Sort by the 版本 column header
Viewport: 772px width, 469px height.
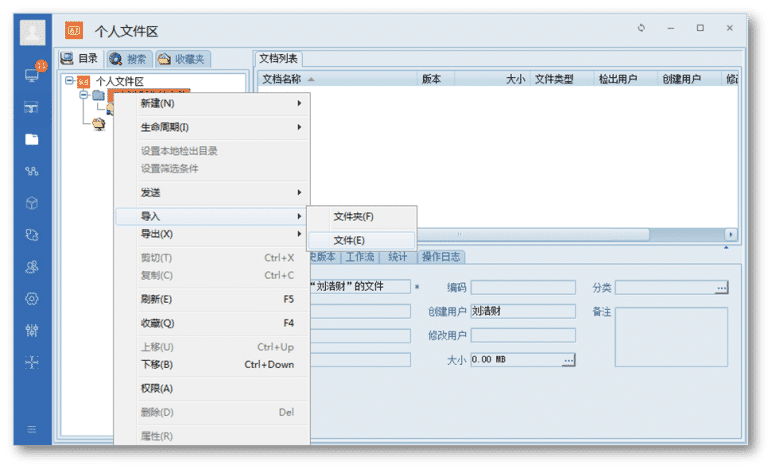[436, 79]
